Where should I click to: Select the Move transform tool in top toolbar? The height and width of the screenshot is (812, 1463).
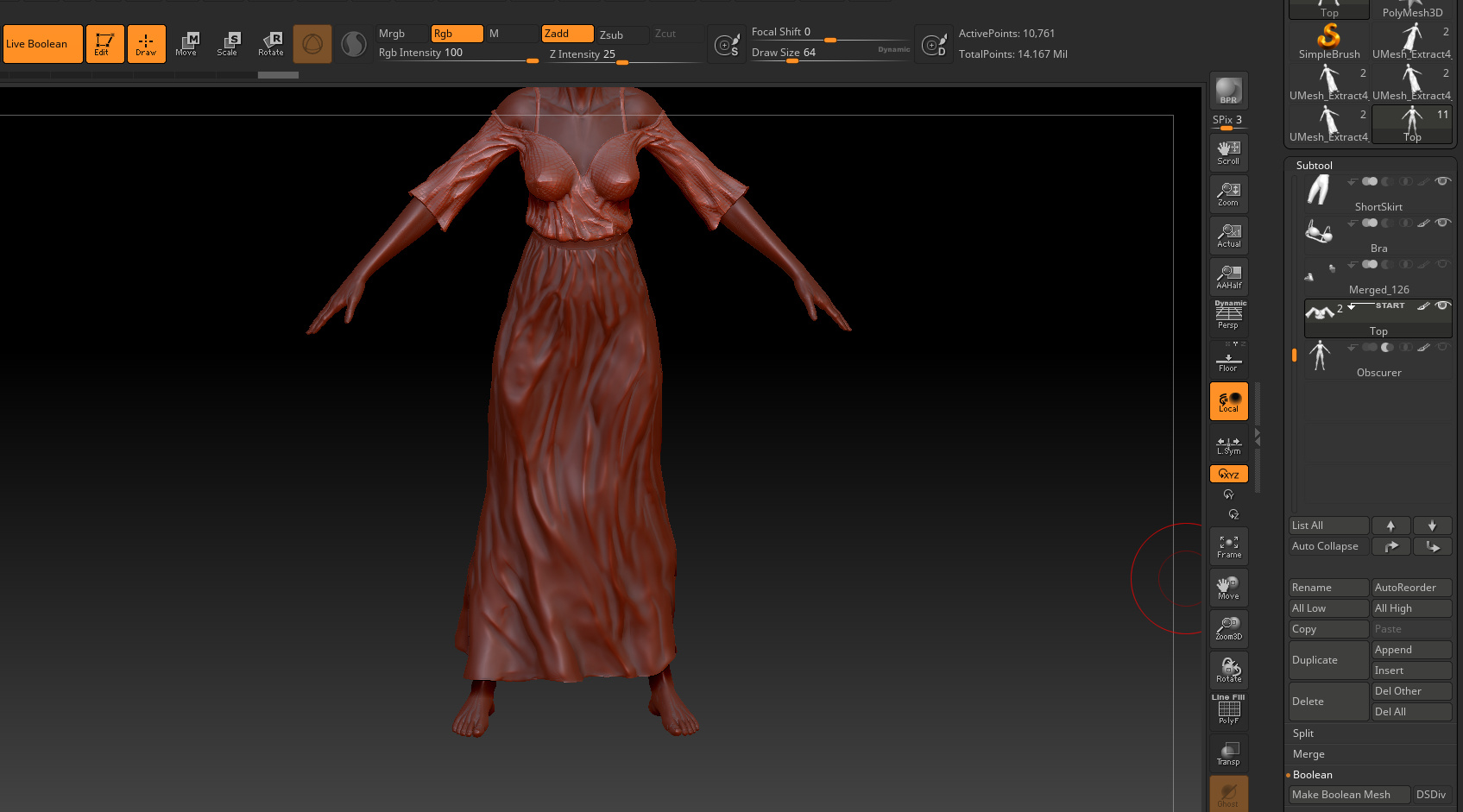pos(186,43)
